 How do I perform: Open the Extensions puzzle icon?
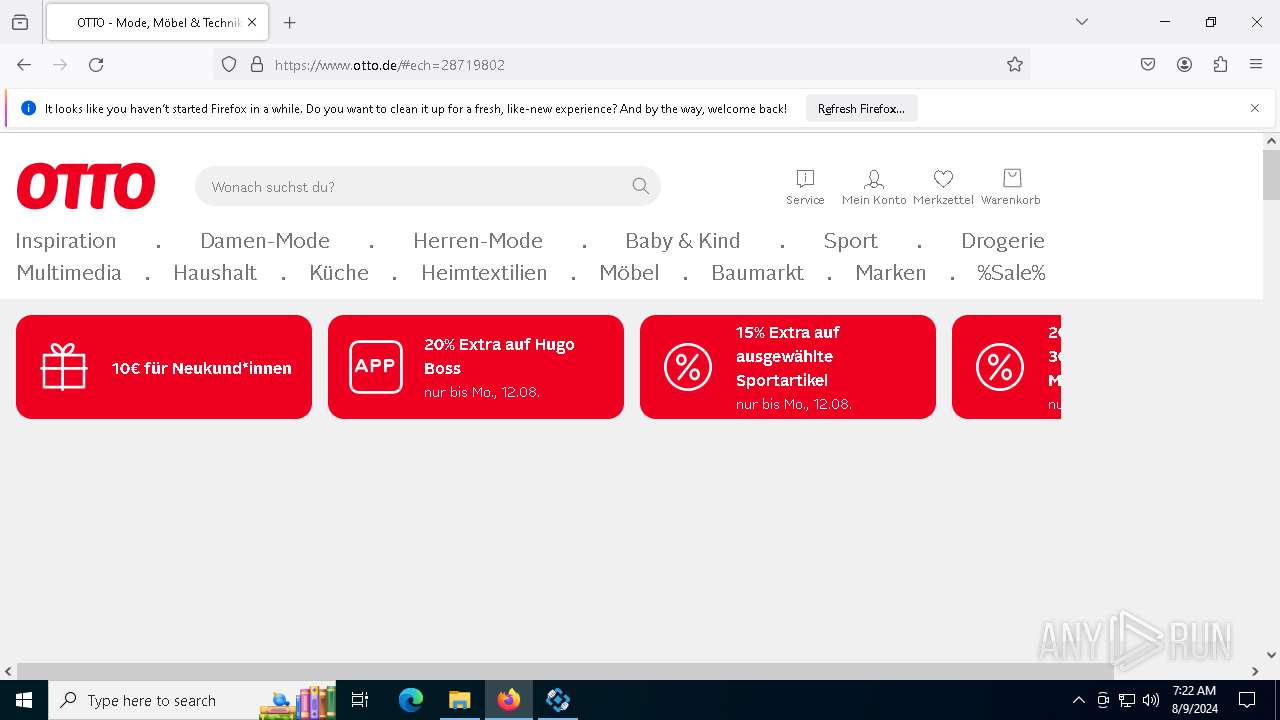pos(1220,64)
